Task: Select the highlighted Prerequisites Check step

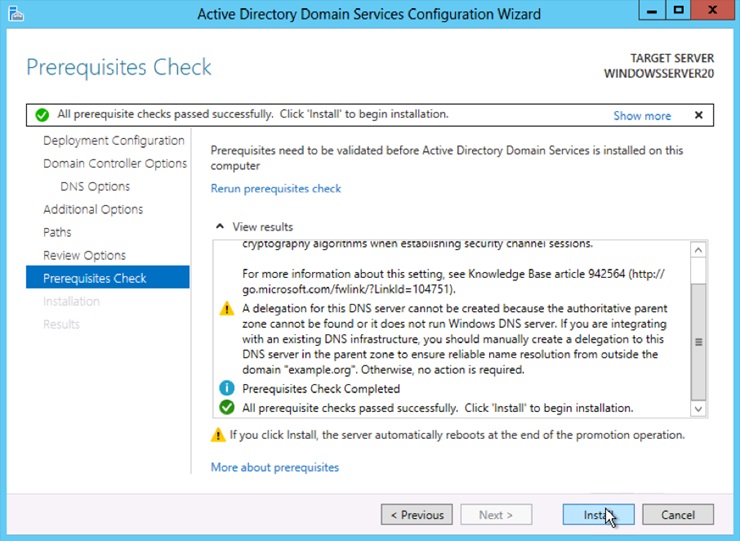Action: [x=108, y=278]
